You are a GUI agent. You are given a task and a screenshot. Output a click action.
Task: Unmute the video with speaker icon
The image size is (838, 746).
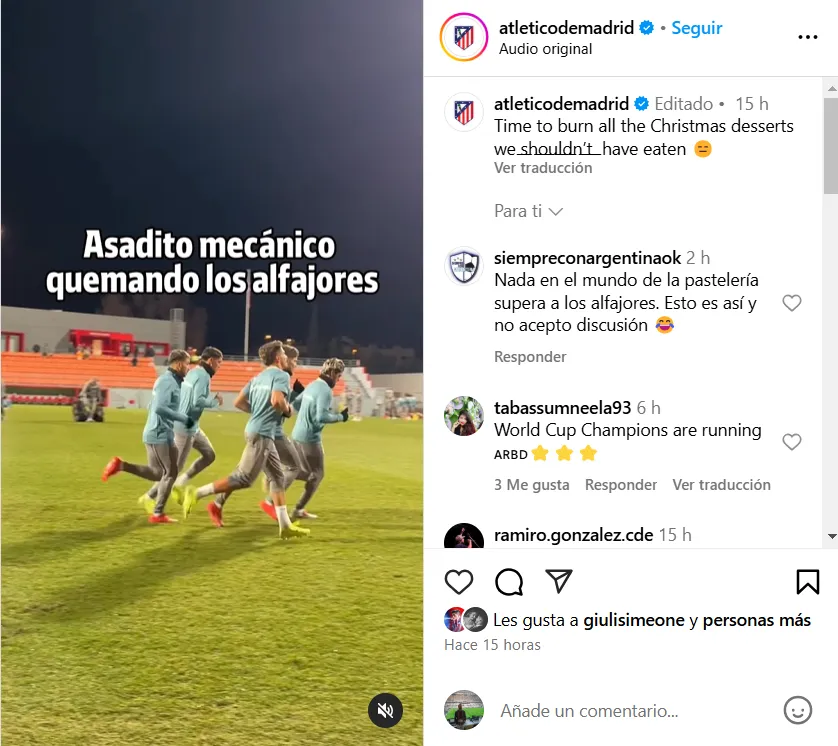[385, 710]
